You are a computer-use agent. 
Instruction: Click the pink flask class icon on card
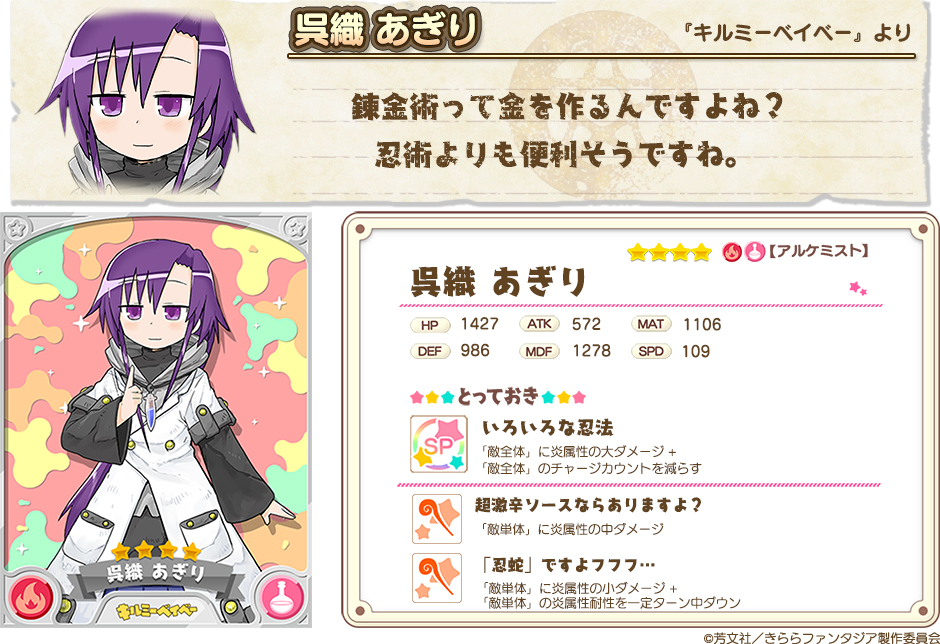(283, 598)
